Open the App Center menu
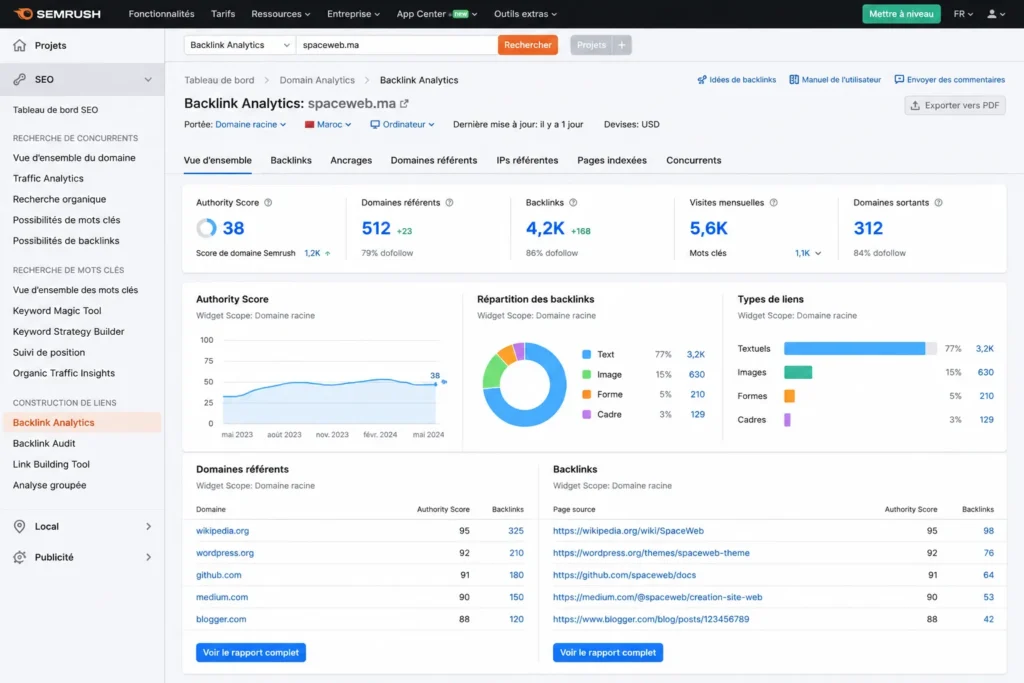 tap(436, 14)
